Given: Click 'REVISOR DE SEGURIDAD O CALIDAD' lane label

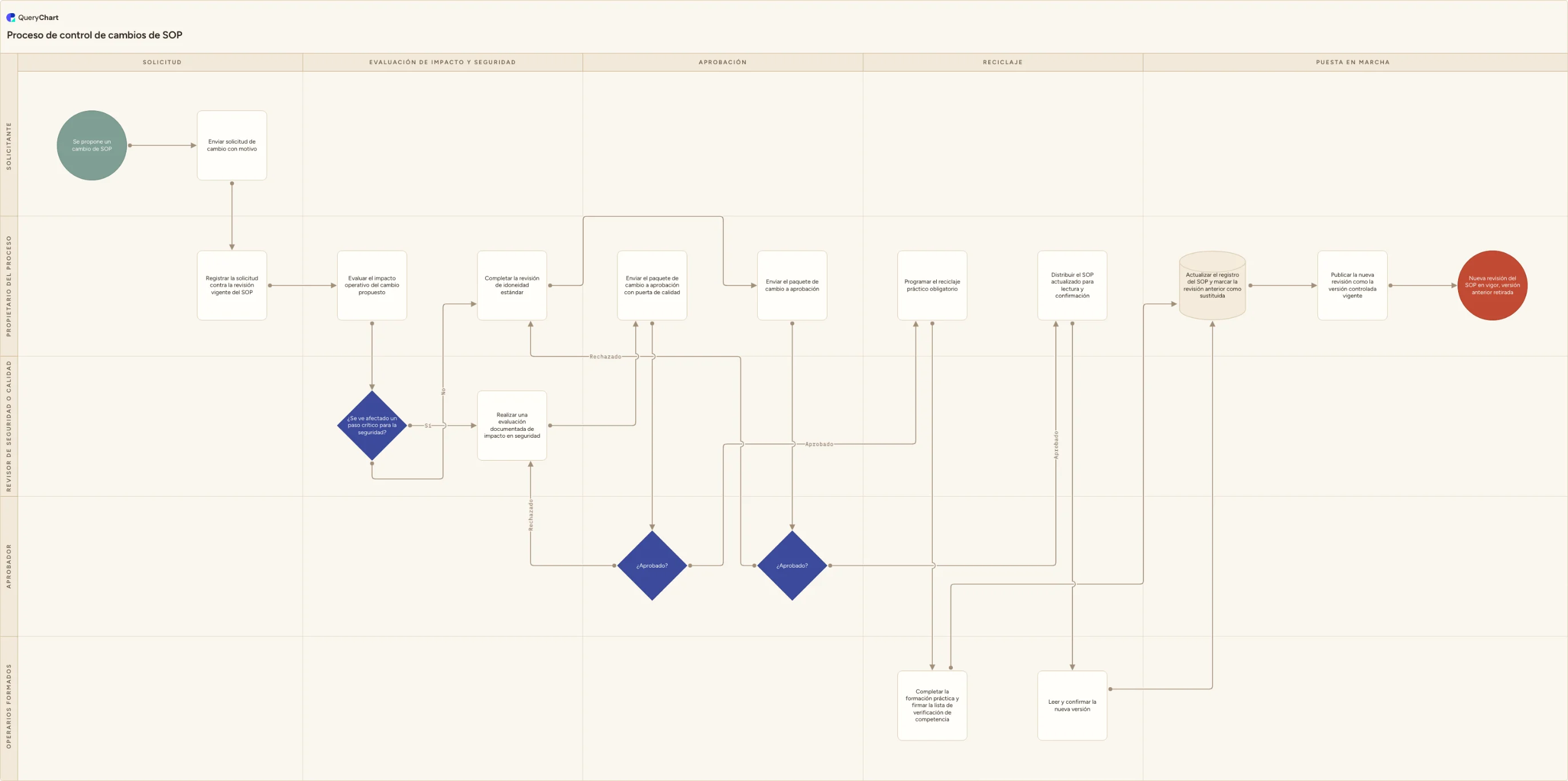Looking at the screenshot, I should click(9, 426).
